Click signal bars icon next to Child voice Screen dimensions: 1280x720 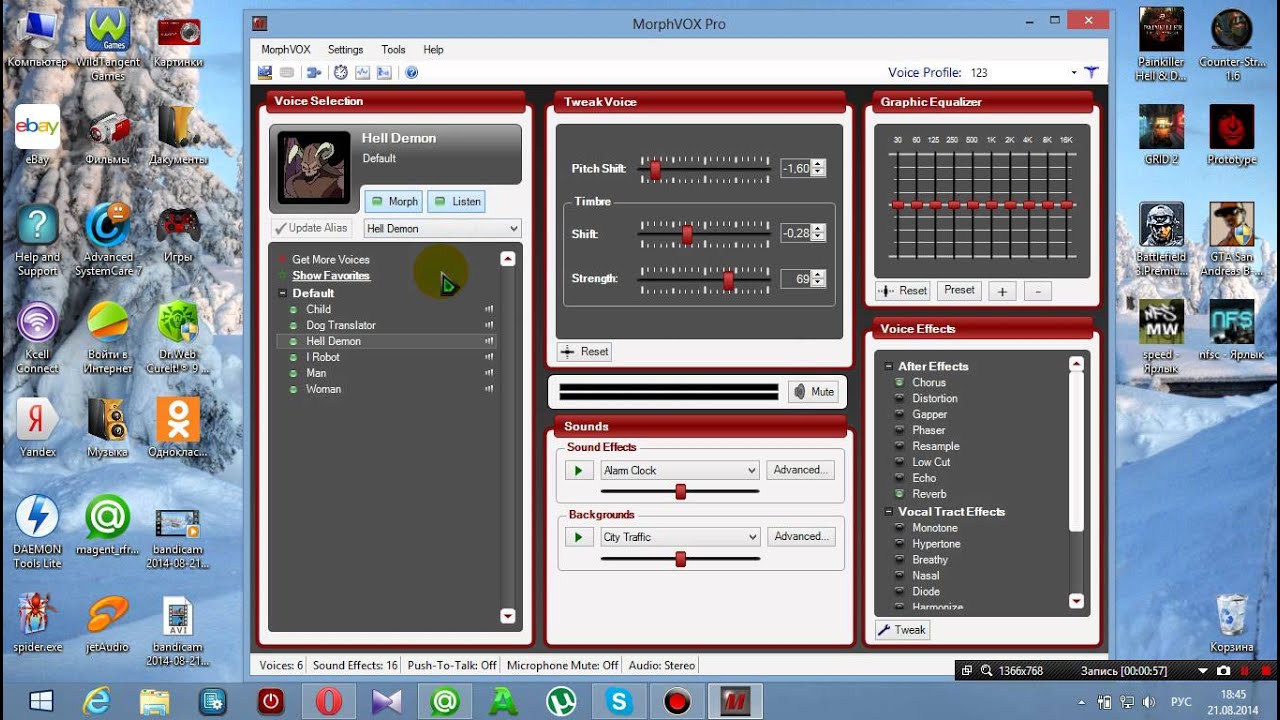coord(490,309)
